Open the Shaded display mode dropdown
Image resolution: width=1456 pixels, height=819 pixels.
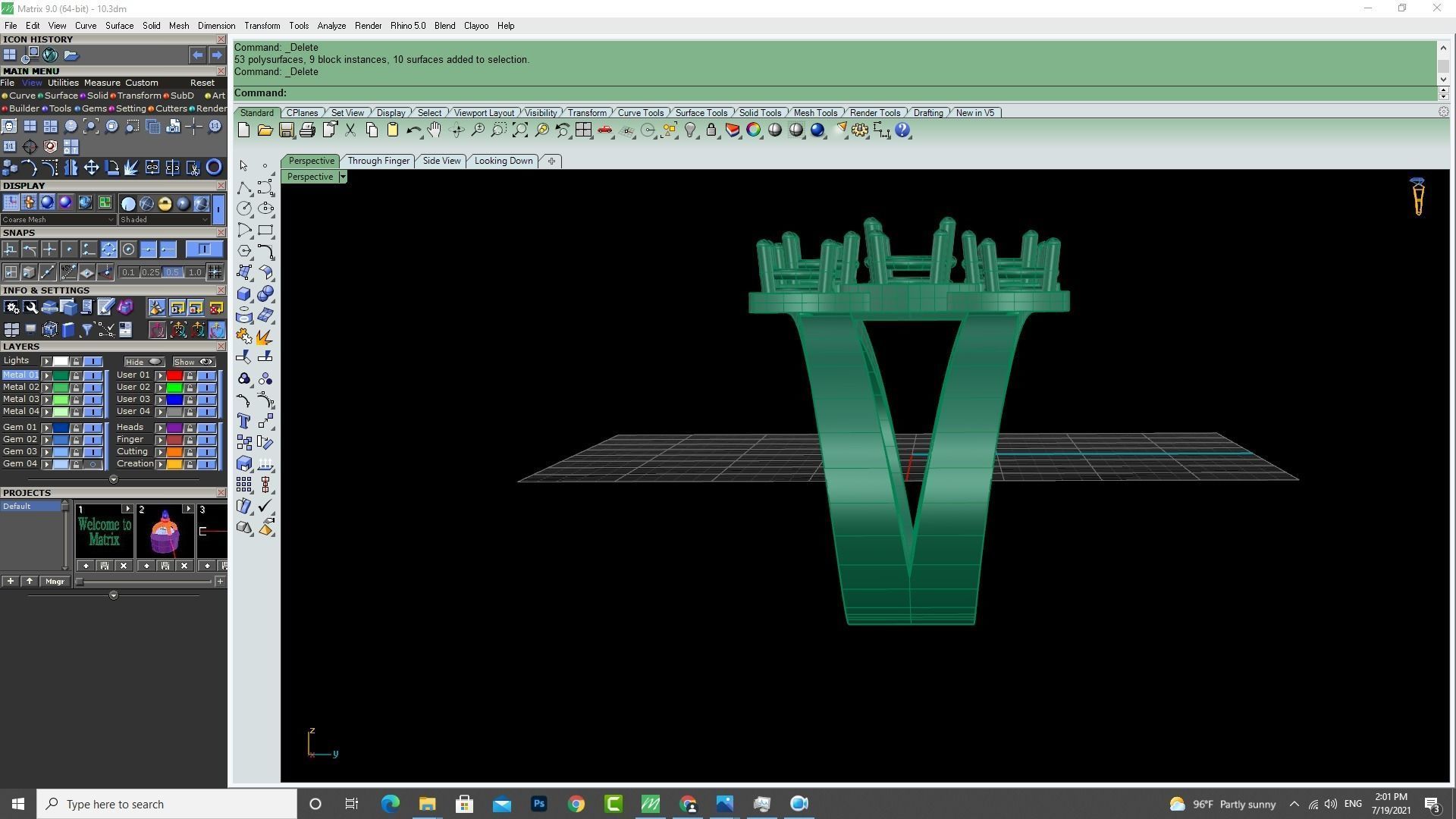164,220
